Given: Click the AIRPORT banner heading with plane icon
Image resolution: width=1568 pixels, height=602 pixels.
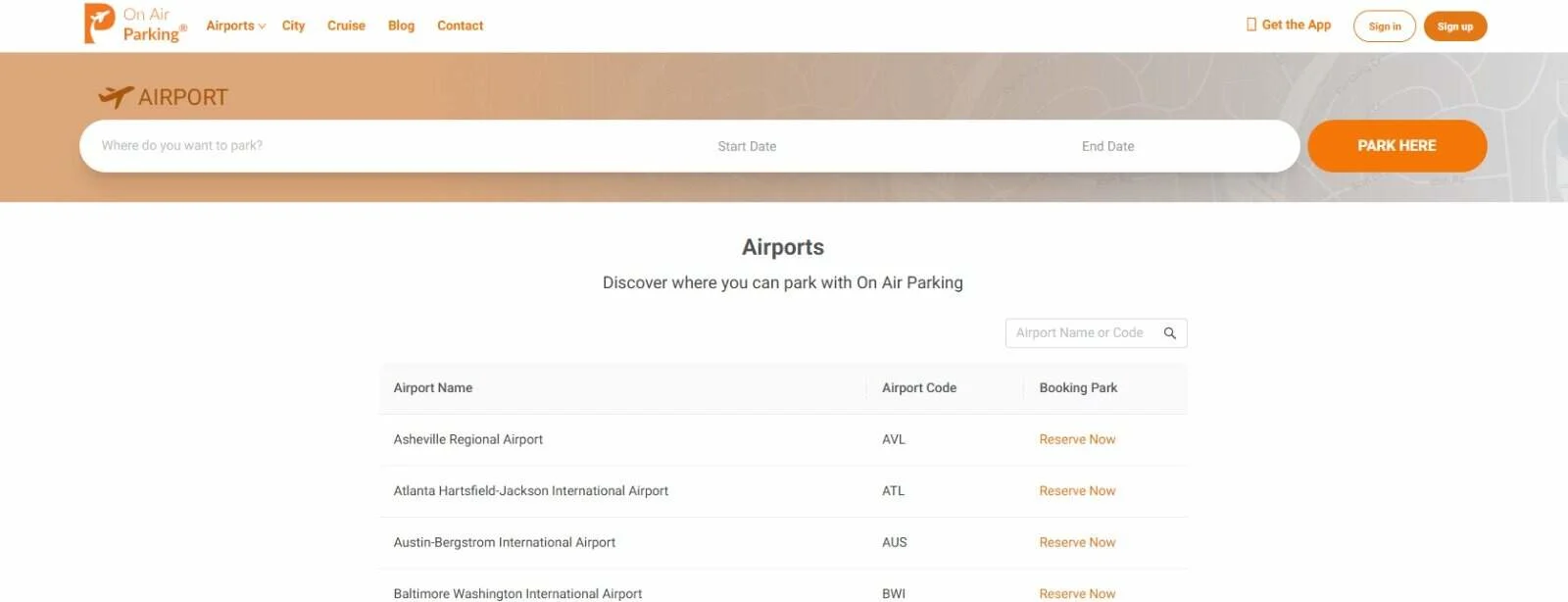Looking at the screenshot, I should 163,97.
